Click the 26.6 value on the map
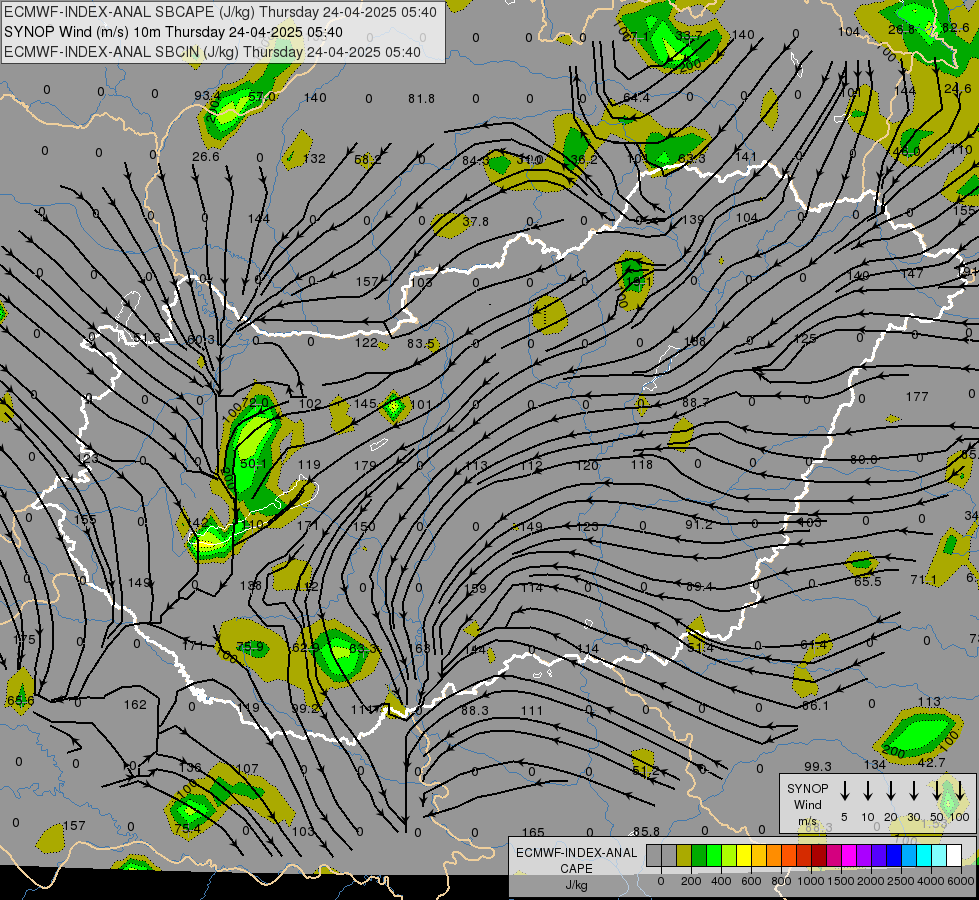This screenshot has height=900, width=979. [205, 156]
